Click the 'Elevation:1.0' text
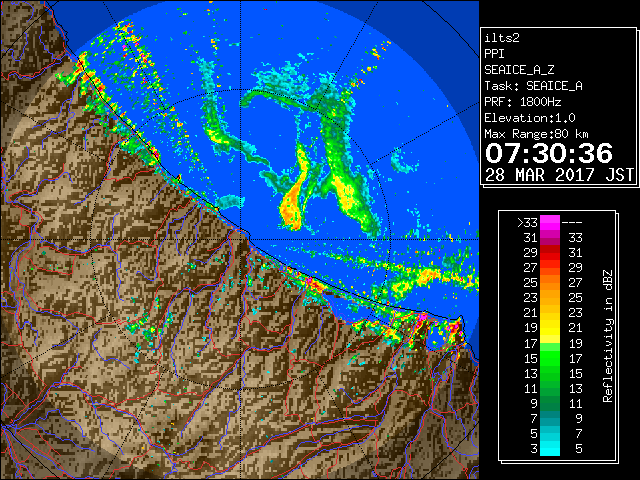640x480 pixels. (x=530, y=118)
